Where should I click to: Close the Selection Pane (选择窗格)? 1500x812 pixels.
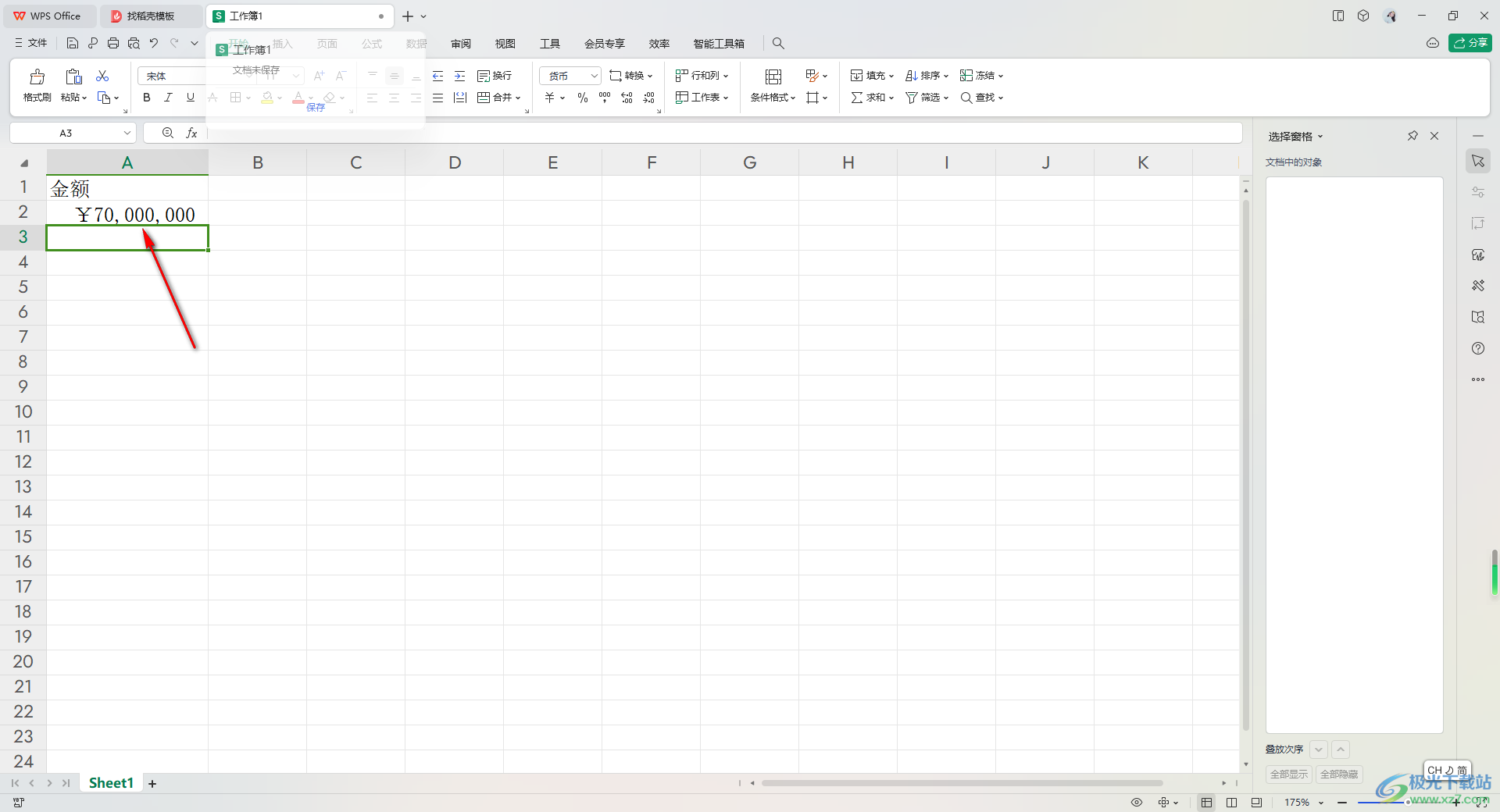[1434, 136]
